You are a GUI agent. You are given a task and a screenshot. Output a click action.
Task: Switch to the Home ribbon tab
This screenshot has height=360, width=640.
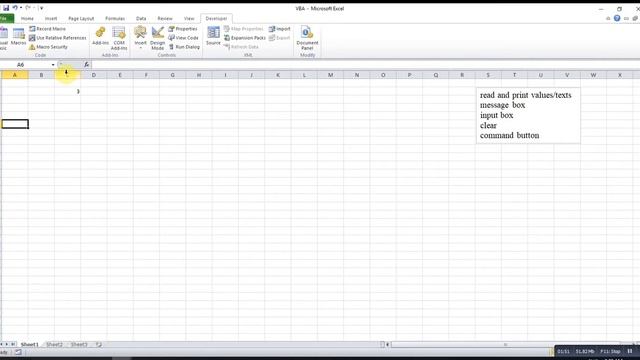click(27, 18)
